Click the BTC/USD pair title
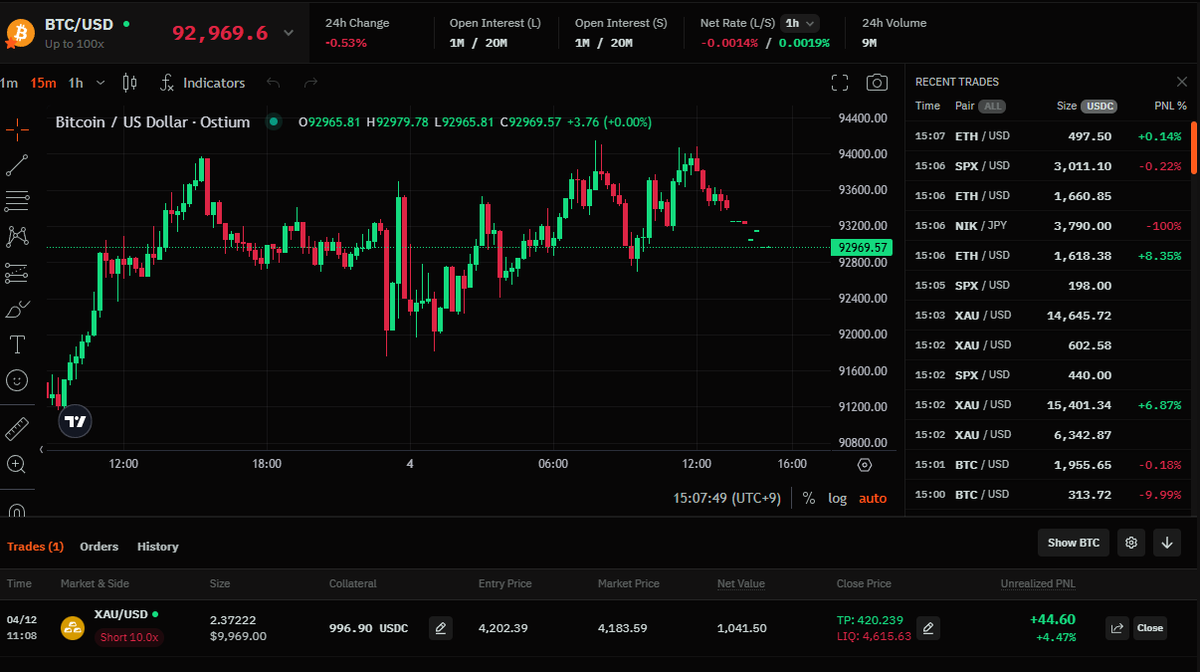This screenshot has height=672, width=1200. tap(78, 23)
